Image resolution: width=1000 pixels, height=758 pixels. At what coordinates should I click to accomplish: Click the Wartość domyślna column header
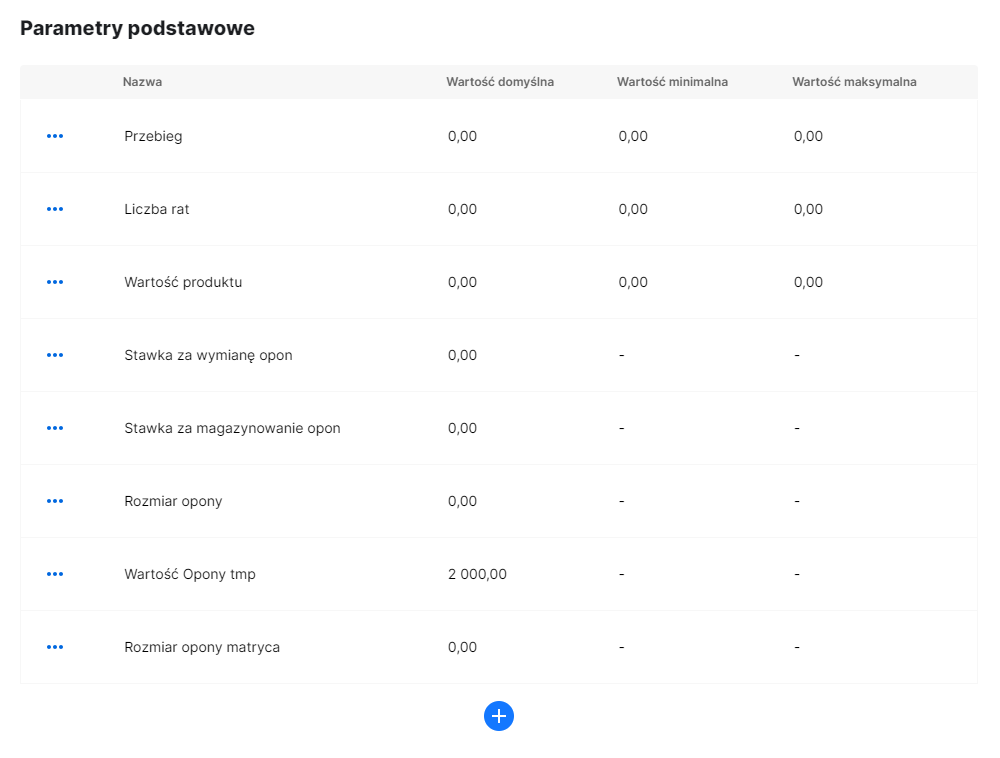[x=500, y=82]
